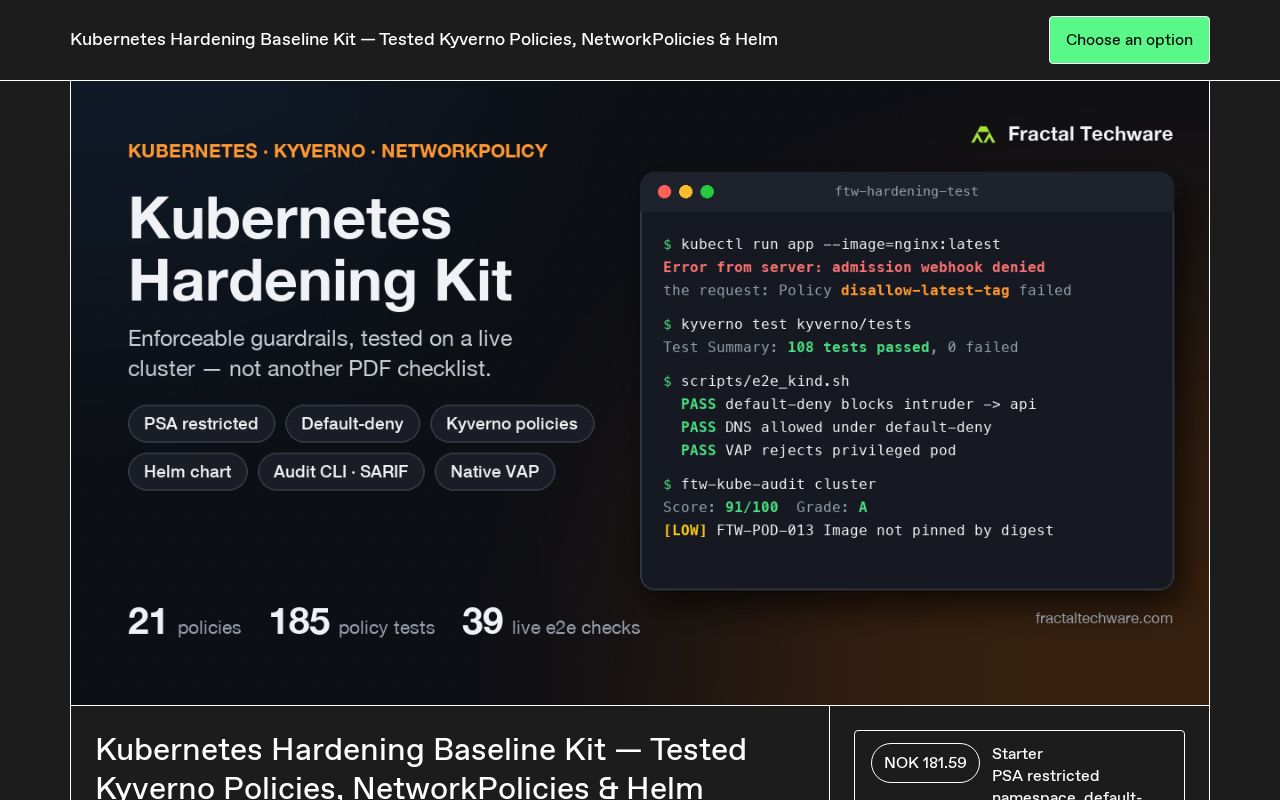Click the "PSA restricted" pill

point(201,424)
